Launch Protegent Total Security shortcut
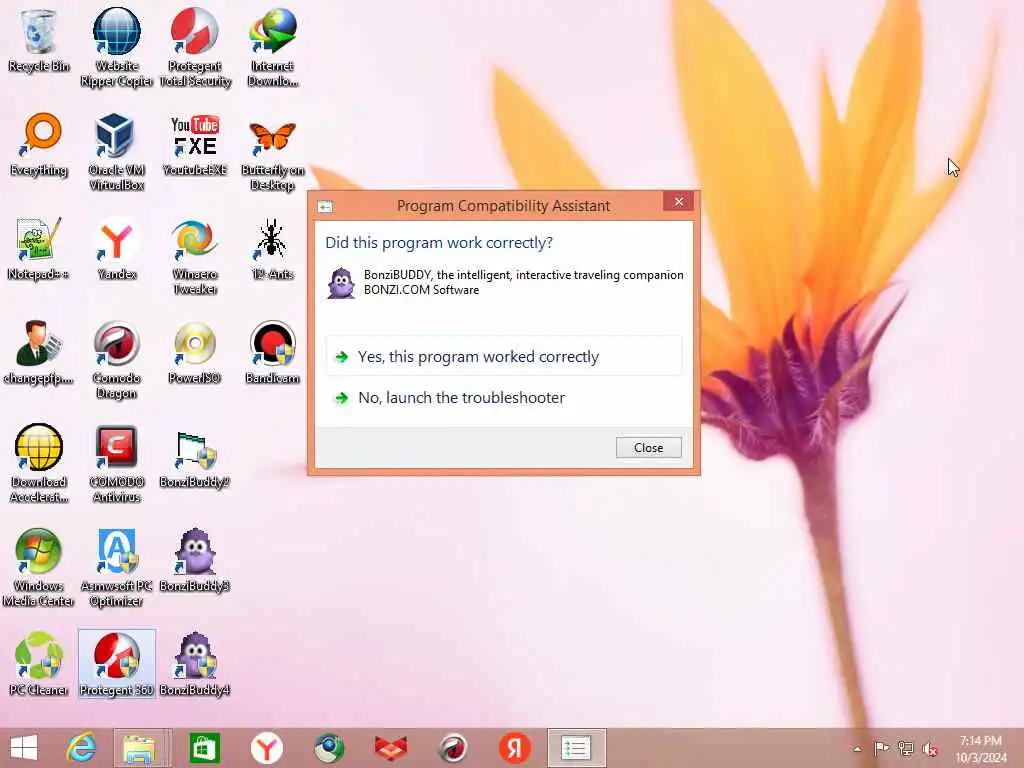This screenshot has height=768, width=1024. coord(195,47)
